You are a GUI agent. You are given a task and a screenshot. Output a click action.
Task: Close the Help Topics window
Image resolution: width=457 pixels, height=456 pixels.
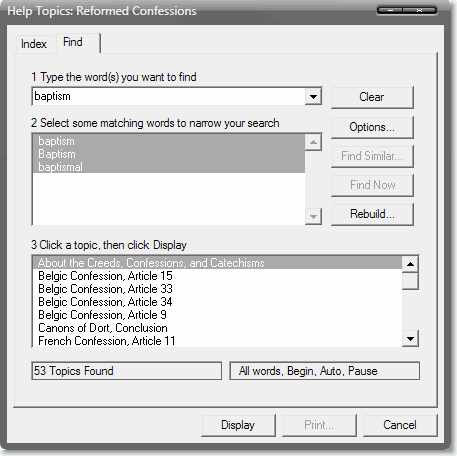420,11
